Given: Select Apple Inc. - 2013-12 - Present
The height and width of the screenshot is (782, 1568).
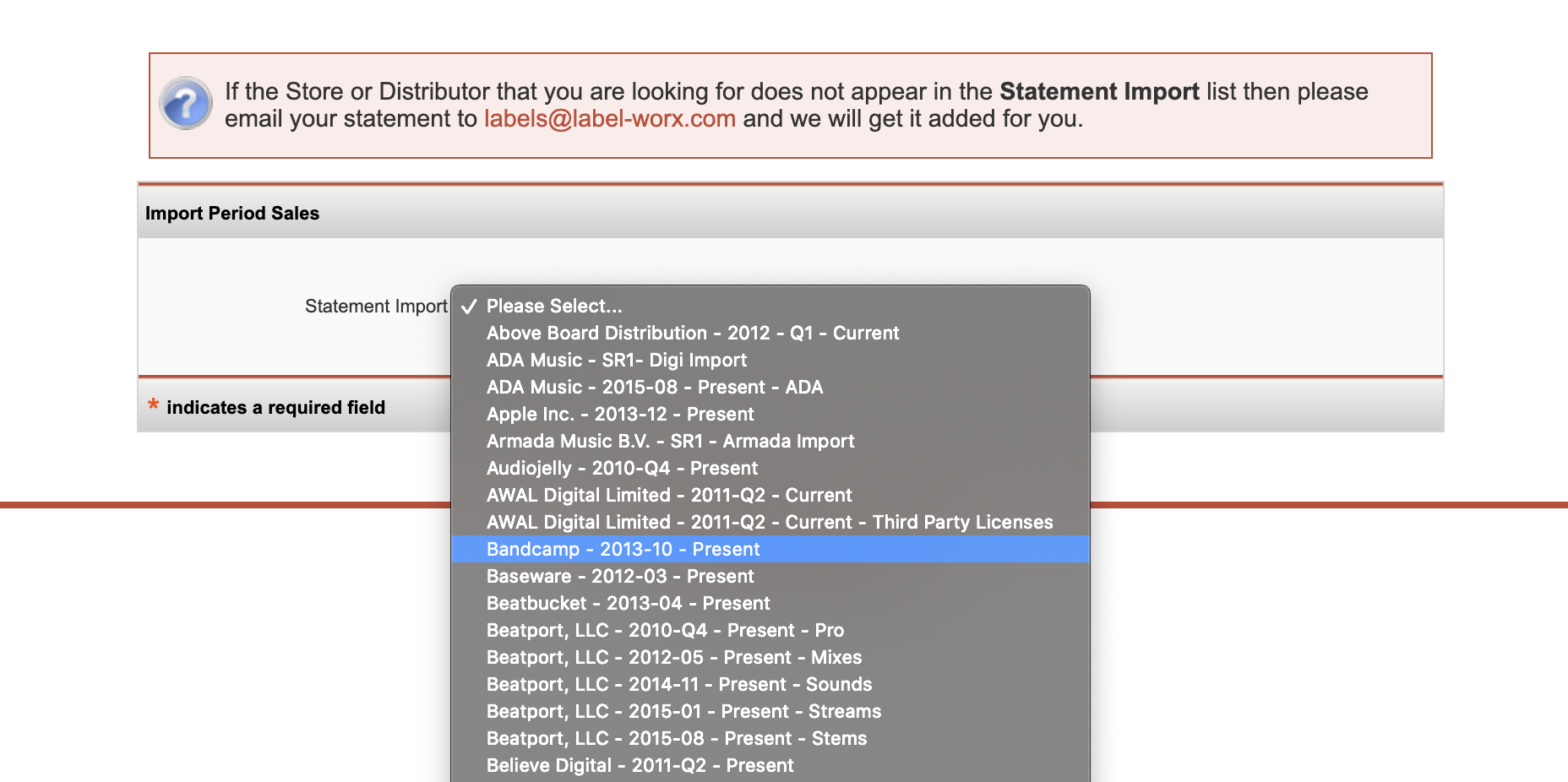Looking at the screenshot, I should tap(770, 414).
